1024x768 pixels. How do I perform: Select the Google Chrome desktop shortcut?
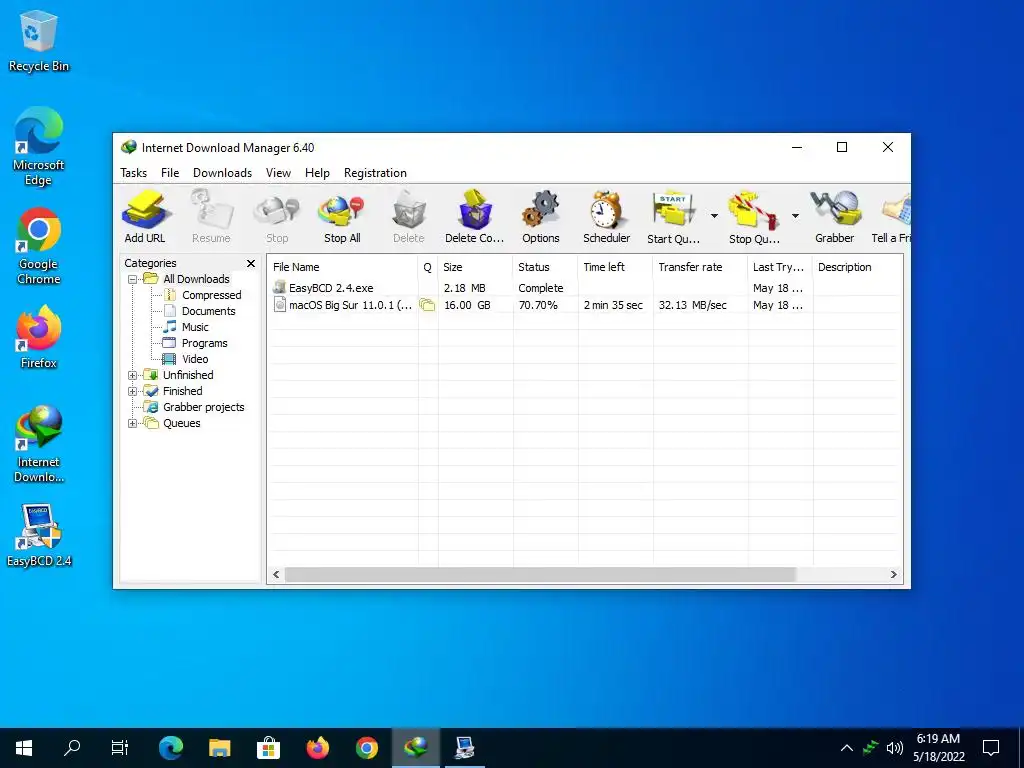click(39, 246)
